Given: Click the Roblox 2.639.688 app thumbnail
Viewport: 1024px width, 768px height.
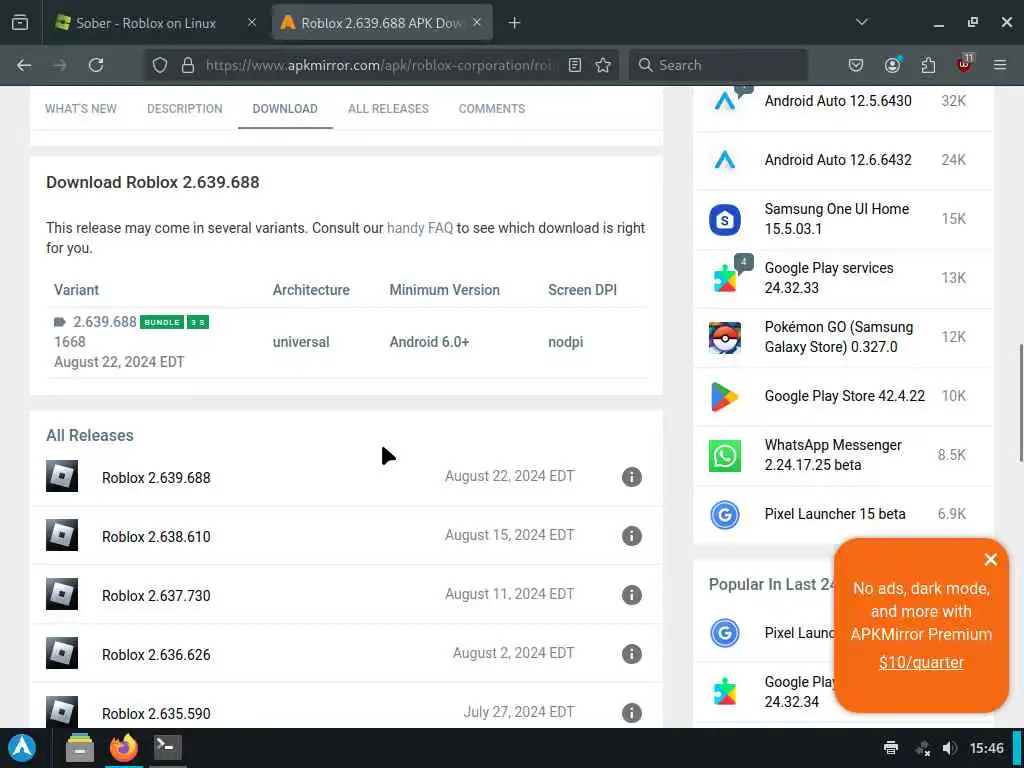Looking at the screenshot, I should pyautogui.click(x=62, y=476).
